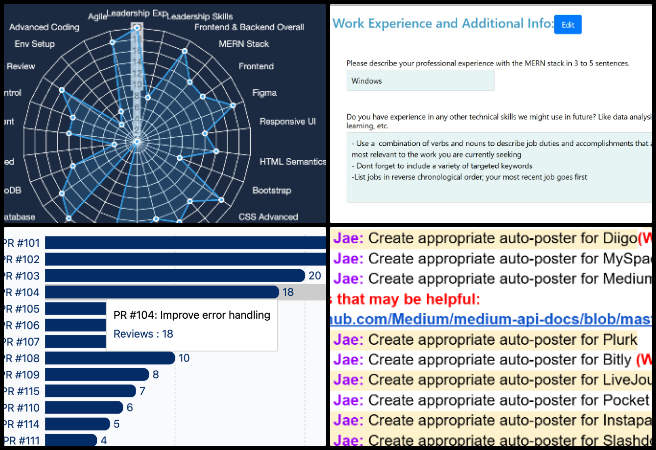Click the 'Responsive UI' radar label
The width and height of the screenshot is (656, 450).
pos(287,121)
